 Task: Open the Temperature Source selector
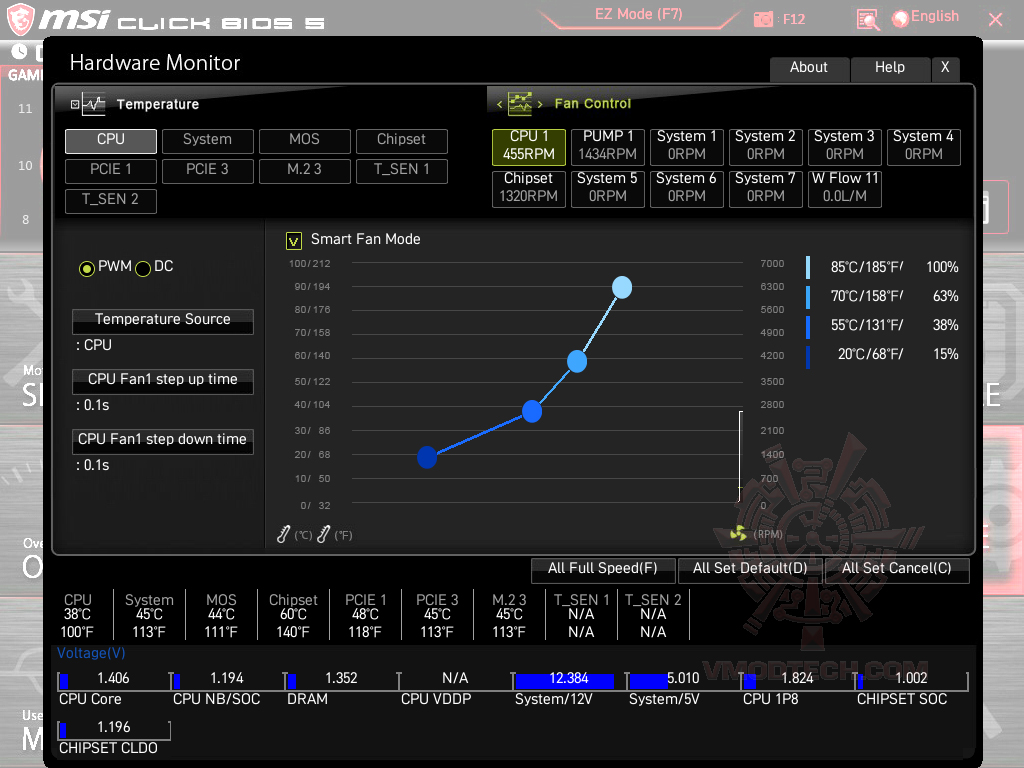coord(162,321)
